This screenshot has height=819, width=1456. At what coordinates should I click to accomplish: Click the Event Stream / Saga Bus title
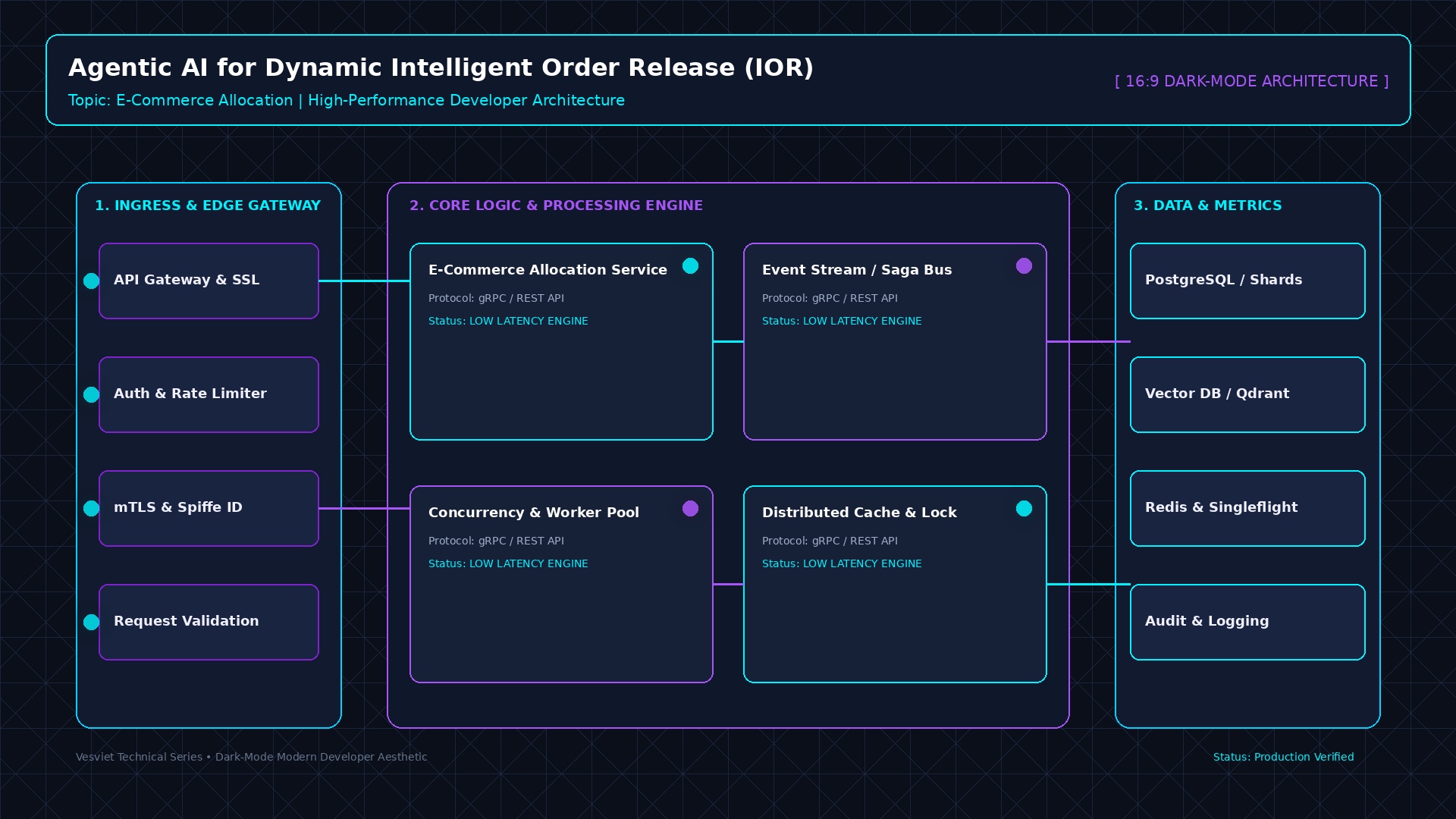click(x=857, y=270)
